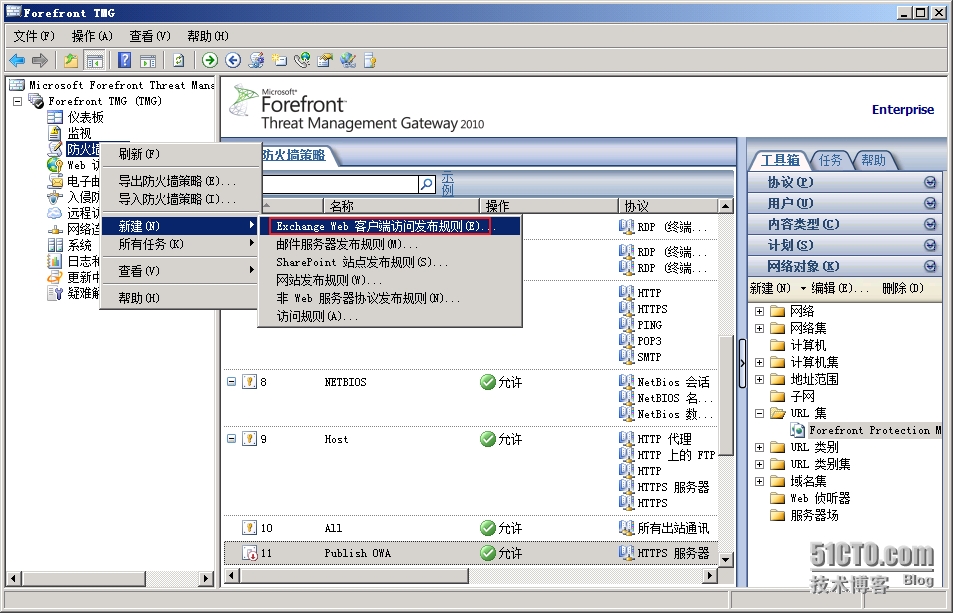The image size is (953, 613).
Task: Click the search magnifier icon beside the search box
Action: [427, 184]
